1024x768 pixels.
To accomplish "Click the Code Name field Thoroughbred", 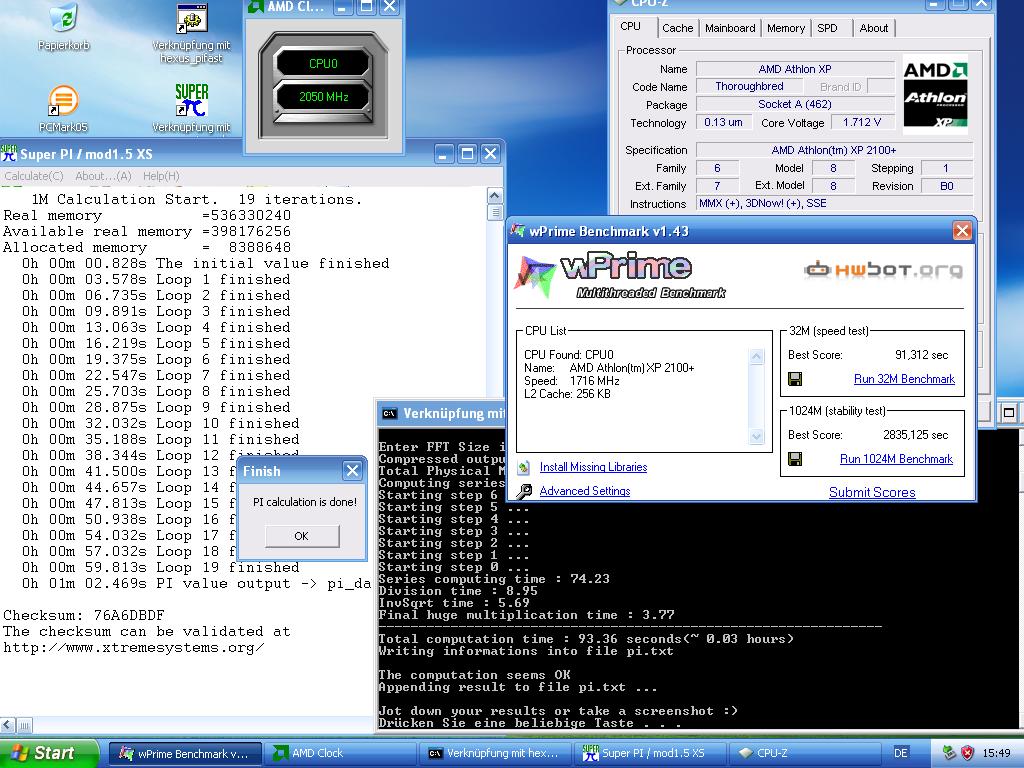I will (x=749, y=86).
